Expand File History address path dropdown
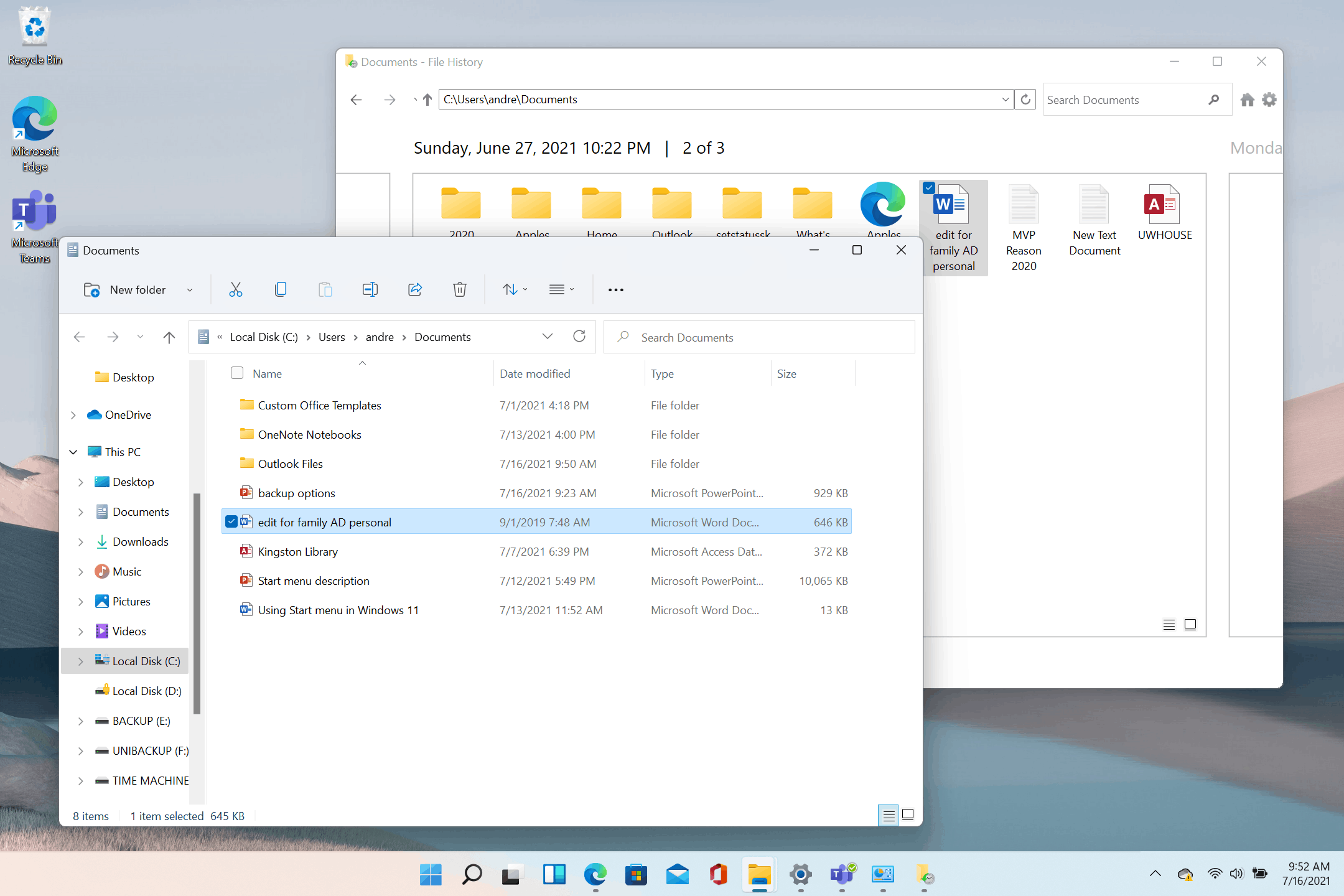 (x=1006, y=100)
